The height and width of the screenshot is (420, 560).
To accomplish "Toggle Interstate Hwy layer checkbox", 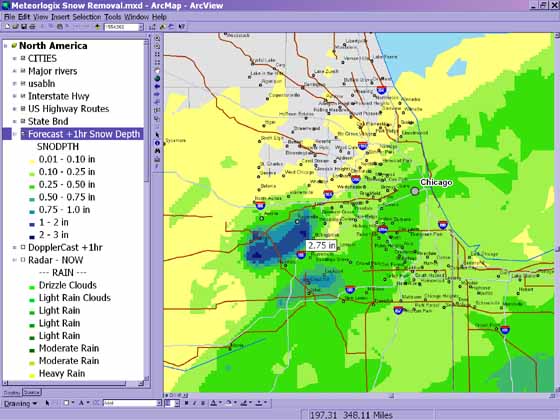I will click(x=23, y=96).
